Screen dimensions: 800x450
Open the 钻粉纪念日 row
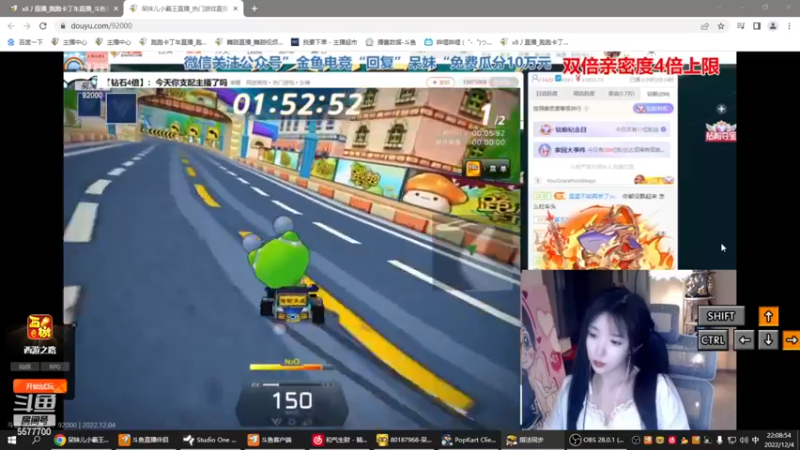coord(602,130)
